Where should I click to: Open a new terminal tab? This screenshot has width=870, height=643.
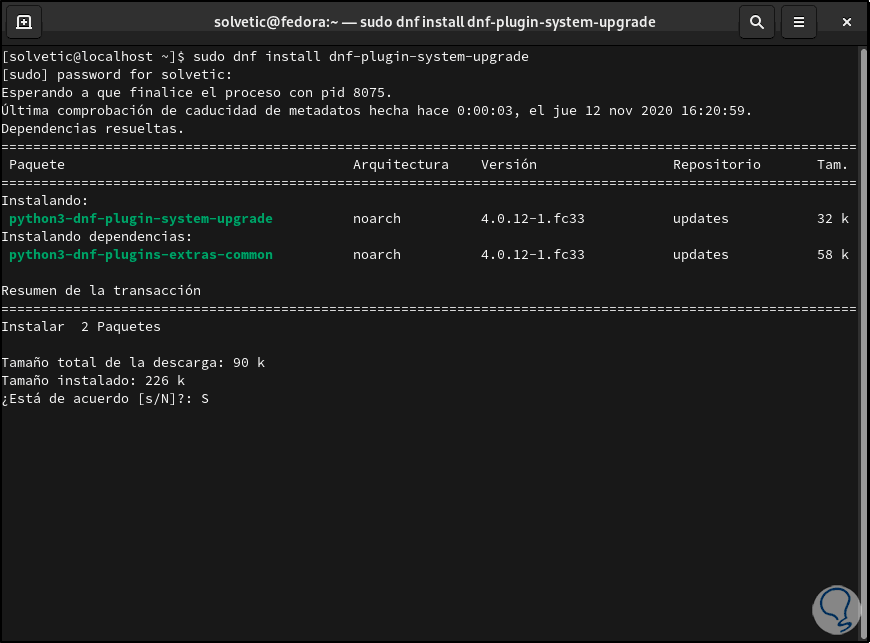(24, 22)
